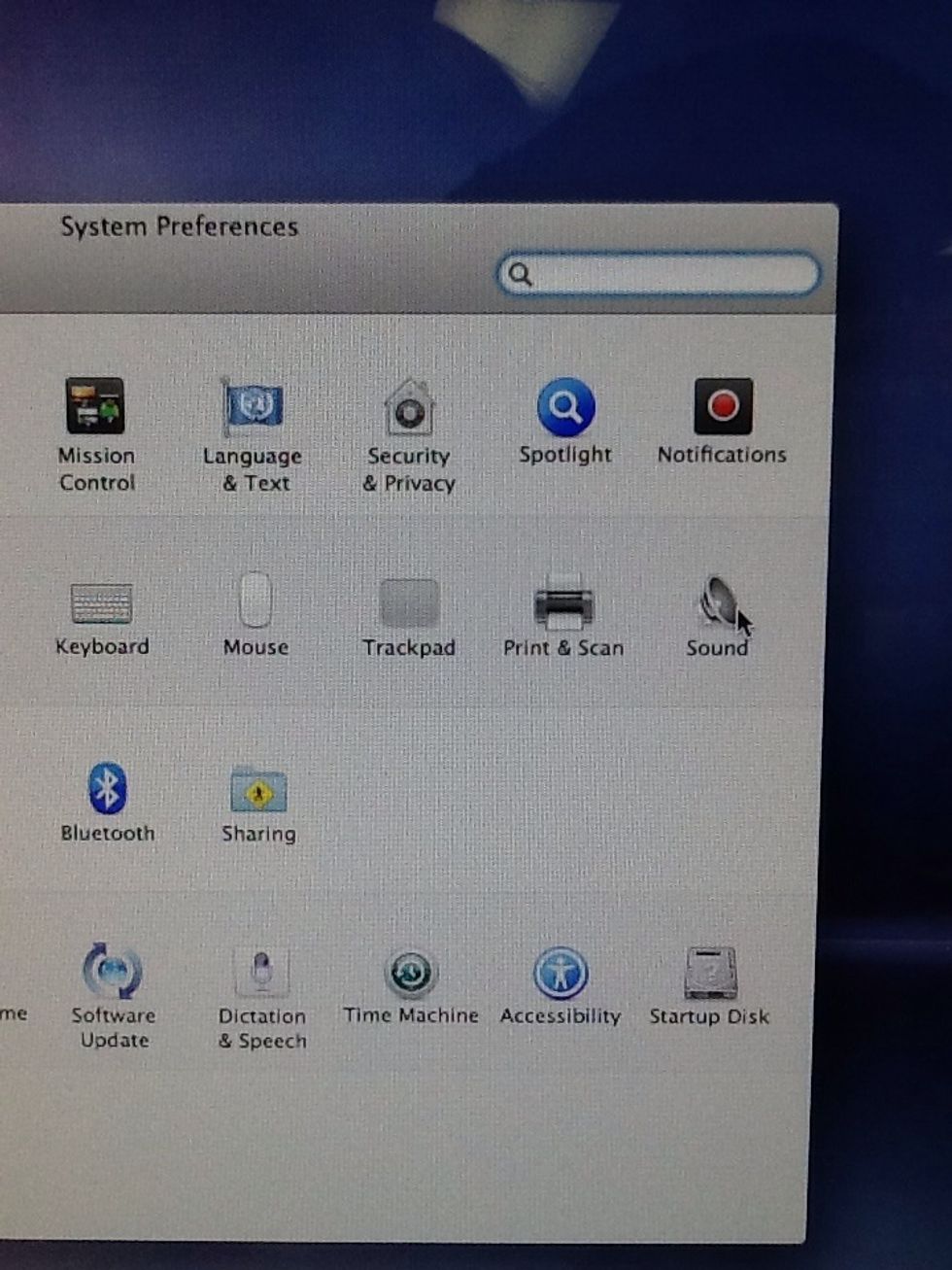Open Time Machine preferences
Screen dimensions: 952x1270
point(411,974)
